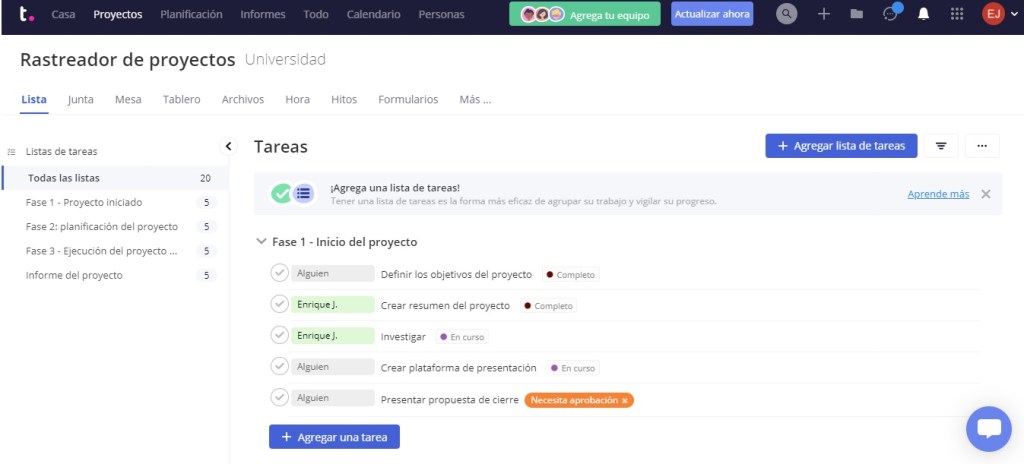Image resolution: width=1024 pixels, height=464 pixels.
Task: Open the apps grid icon
Action: coord(957,14)
